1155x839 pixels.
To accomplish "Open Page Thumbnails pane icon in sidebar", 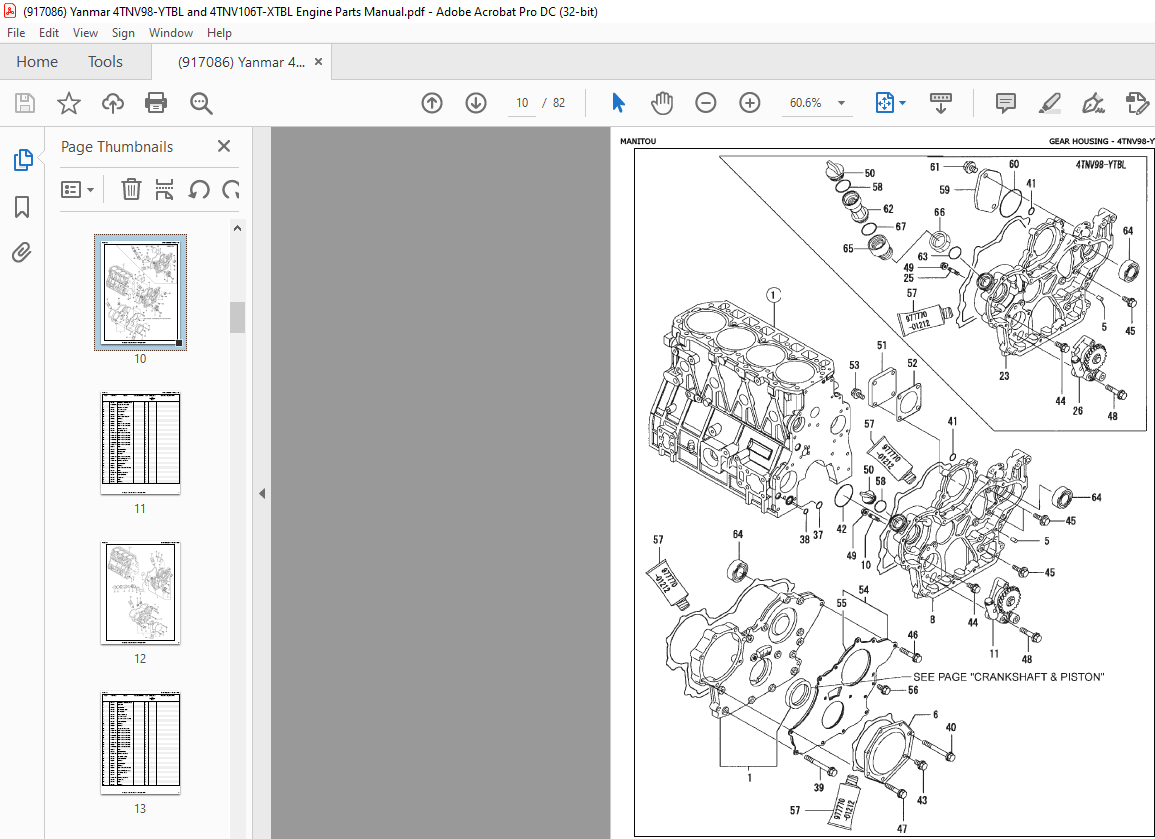I will point(23,160).
